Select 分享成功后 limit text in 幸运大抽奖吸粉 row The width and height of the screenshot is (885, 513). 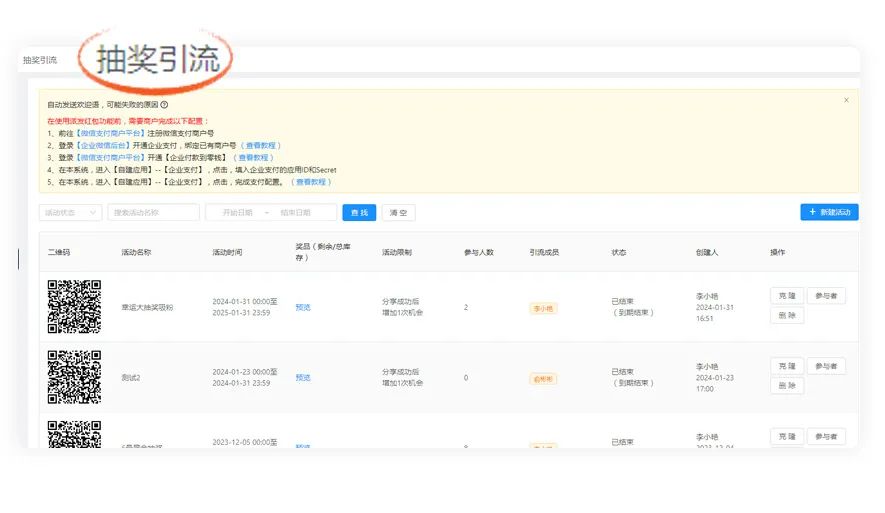(400, 301)
